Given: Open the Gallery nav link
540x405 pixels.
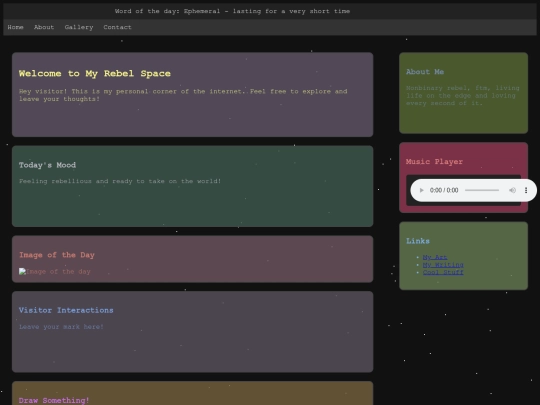Looking at the screenshot, I should tap(79, 27).
